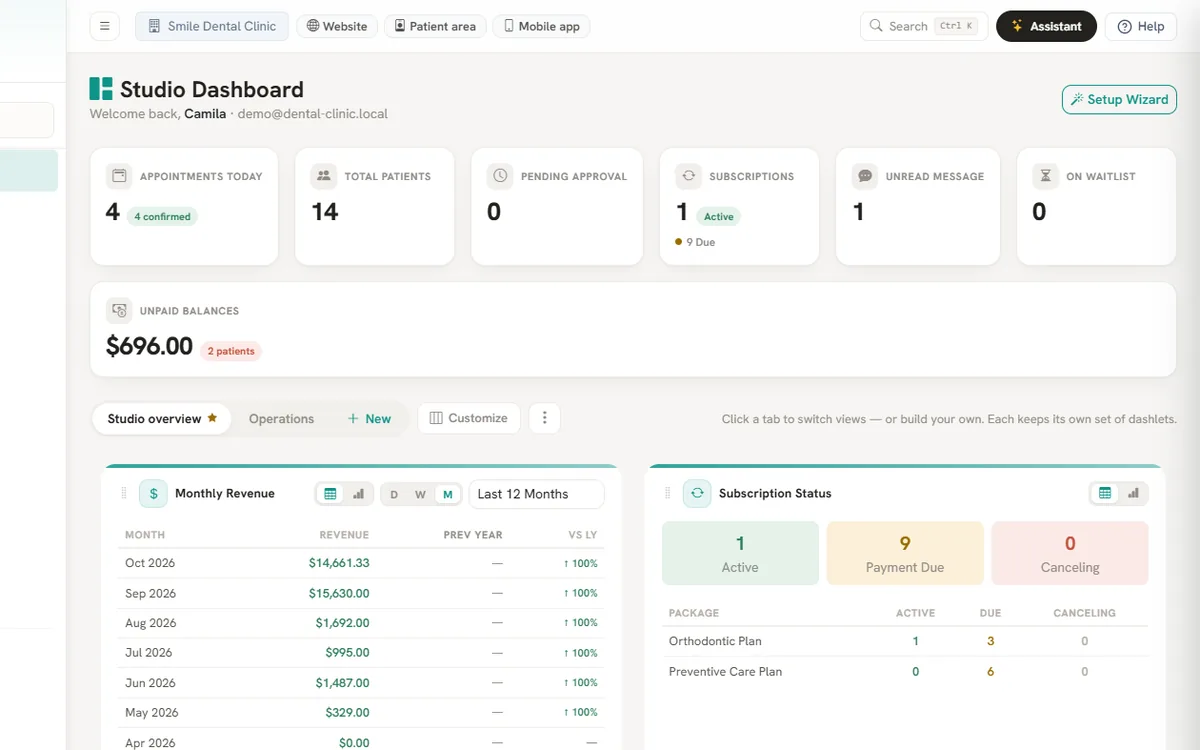Open the Mobile app in top bar
1200x750 pixels.
pyautogui.click(x=541, y=26)
